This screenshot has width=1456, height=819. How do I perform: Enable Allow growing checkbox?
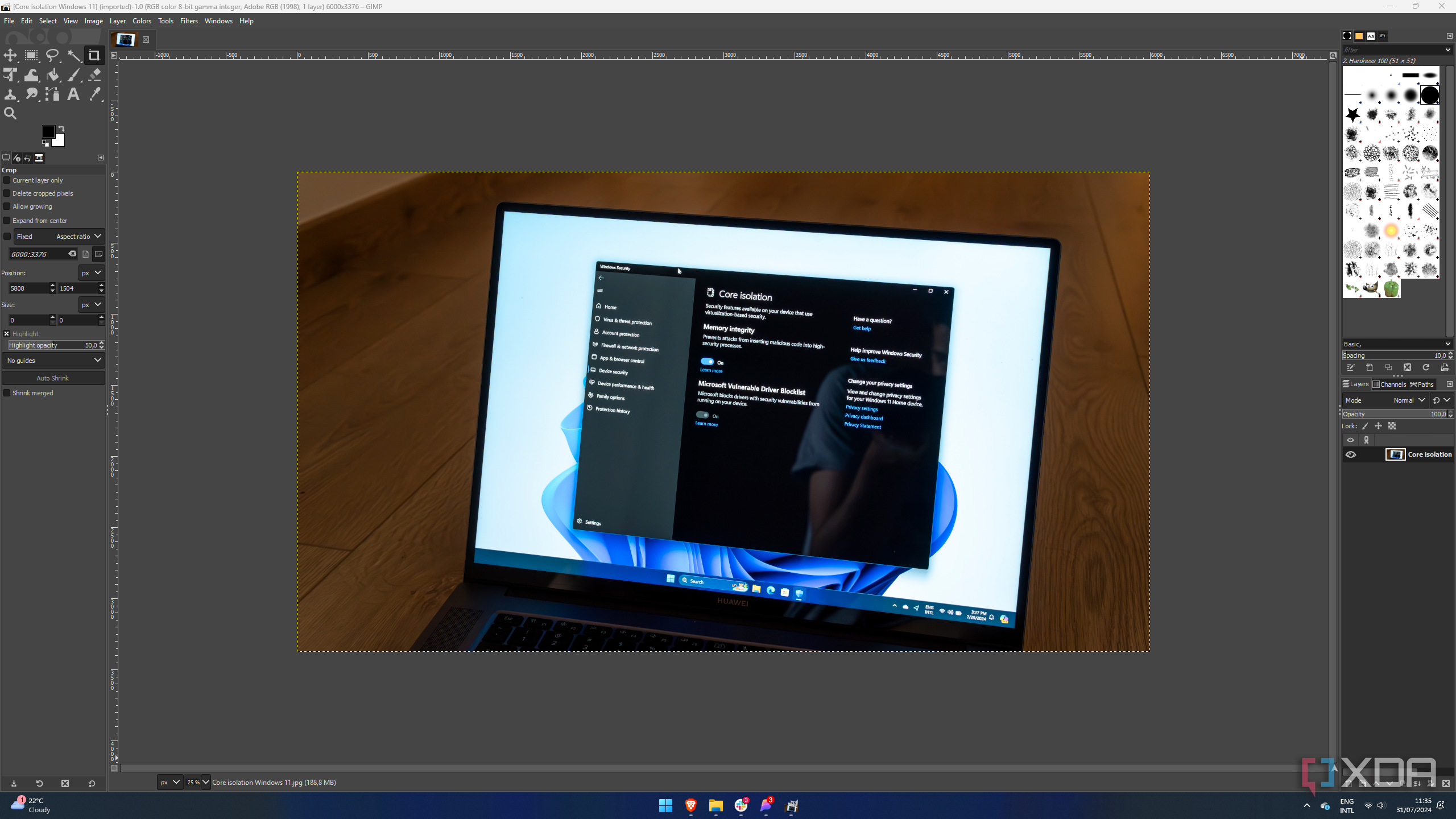[7, 206]
